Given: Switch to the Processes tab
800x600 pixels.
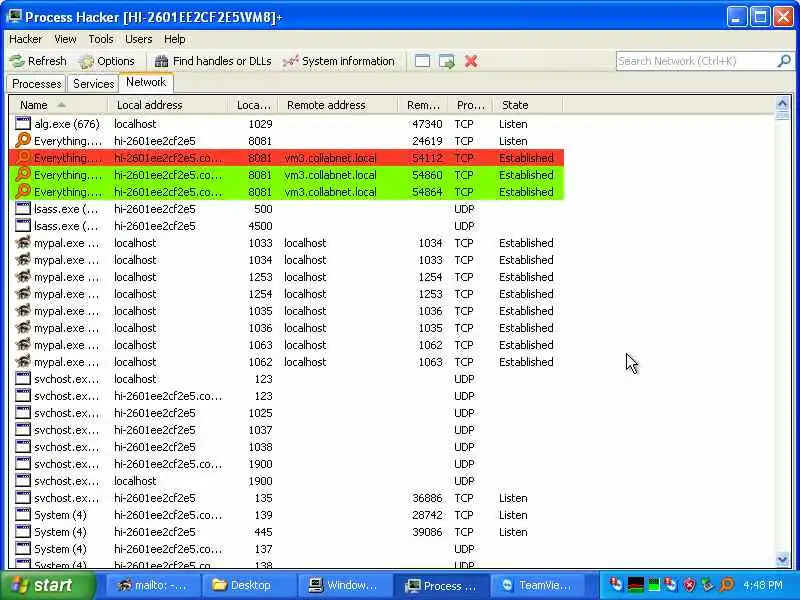Looking at the screenshot, I should click(36, 84).
